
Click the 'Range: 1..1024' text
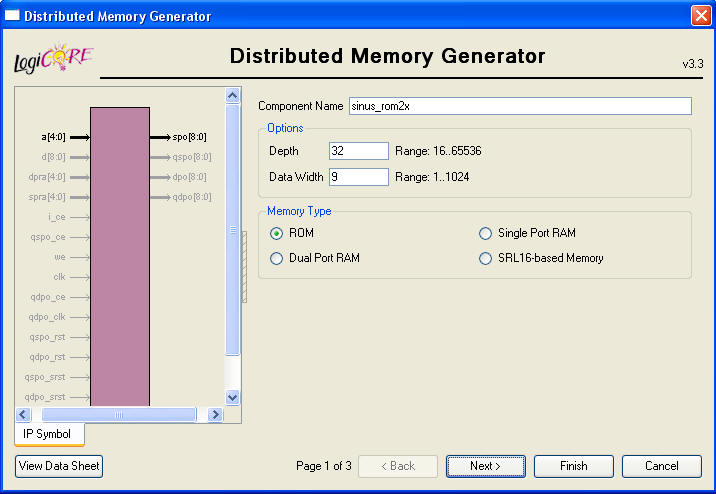[x=432, y=177]
